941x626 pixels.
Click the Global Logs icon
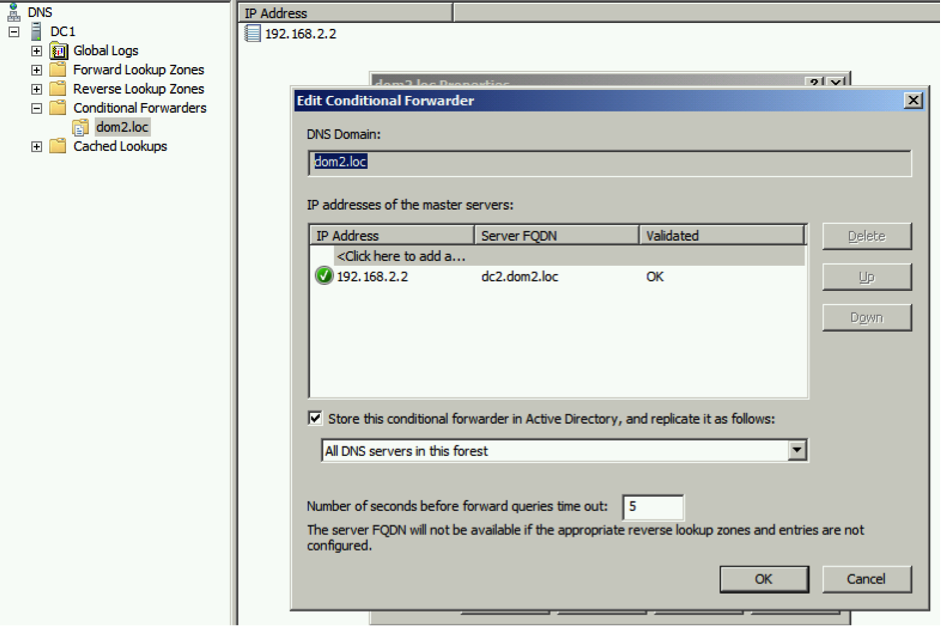(x=58, y=50)
